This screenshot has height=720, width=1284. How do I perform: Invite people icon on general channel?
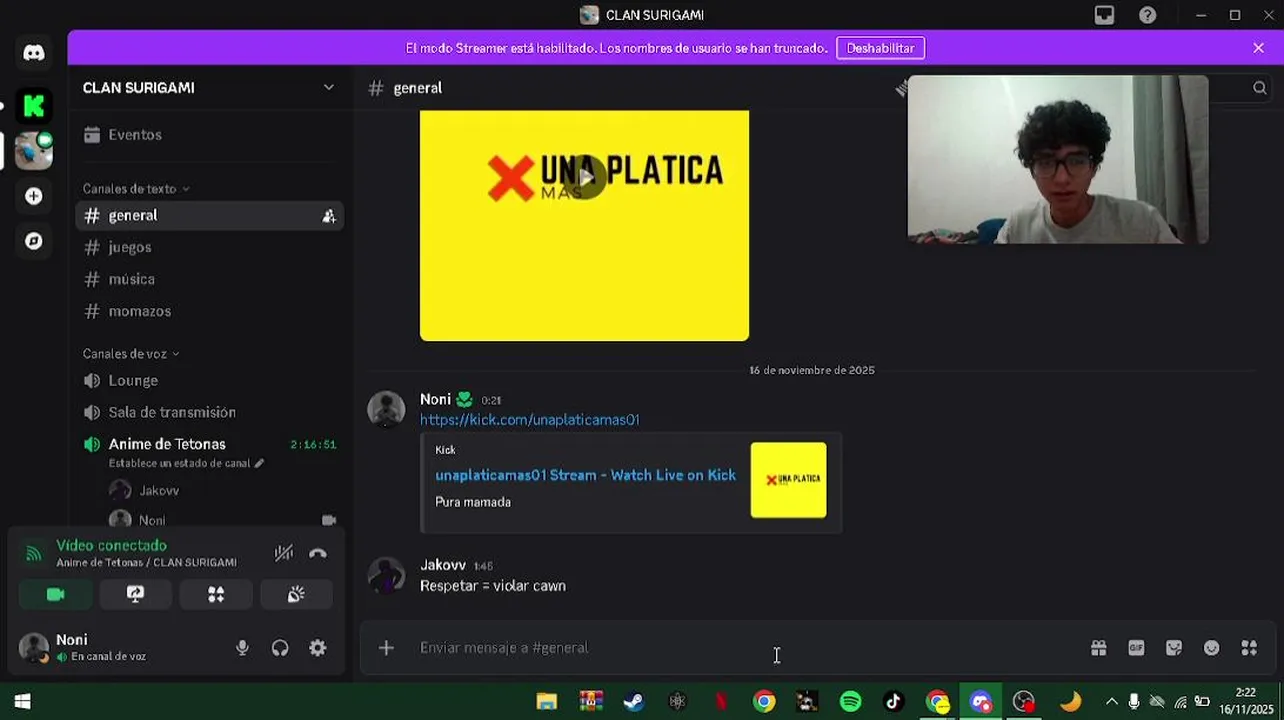tap(328, 216)
